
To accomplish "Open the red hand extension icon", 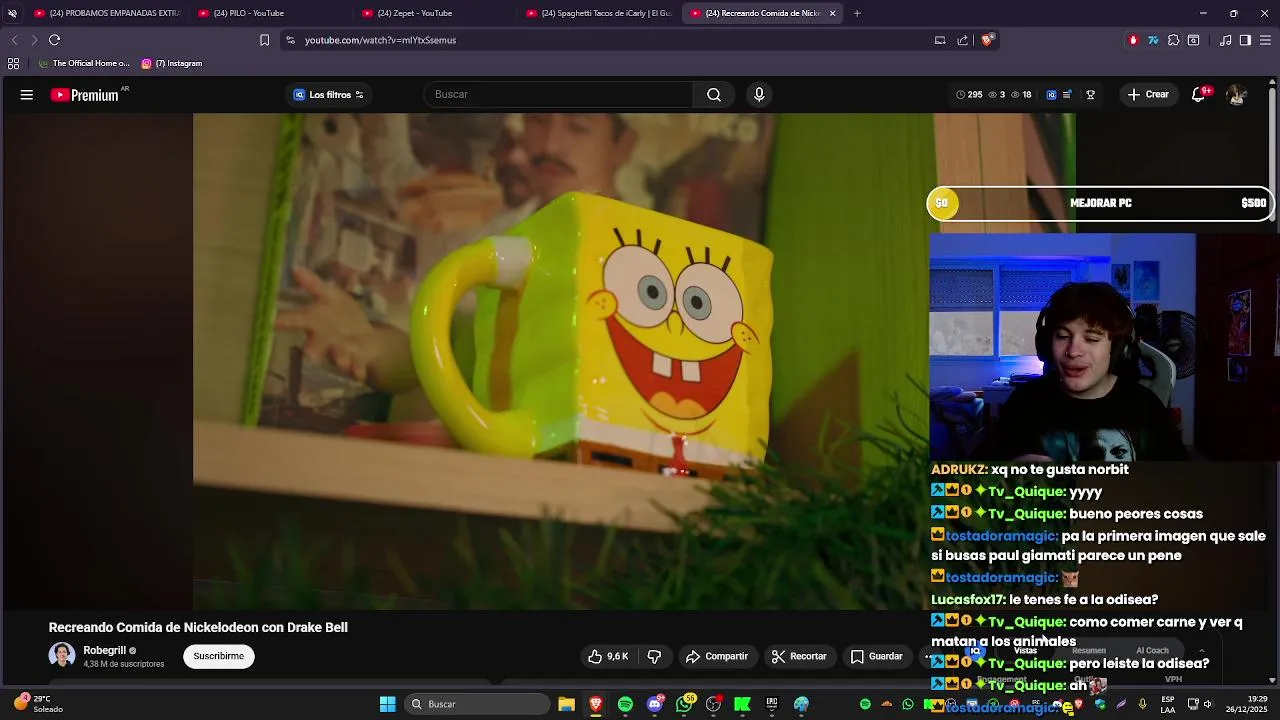I will click(x=1133, y=40).
